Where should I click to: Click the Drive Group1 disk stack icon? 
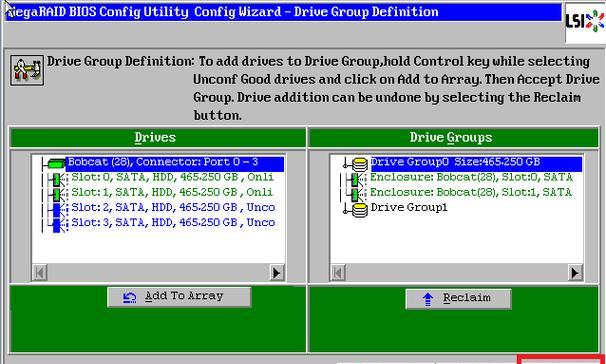359,210
